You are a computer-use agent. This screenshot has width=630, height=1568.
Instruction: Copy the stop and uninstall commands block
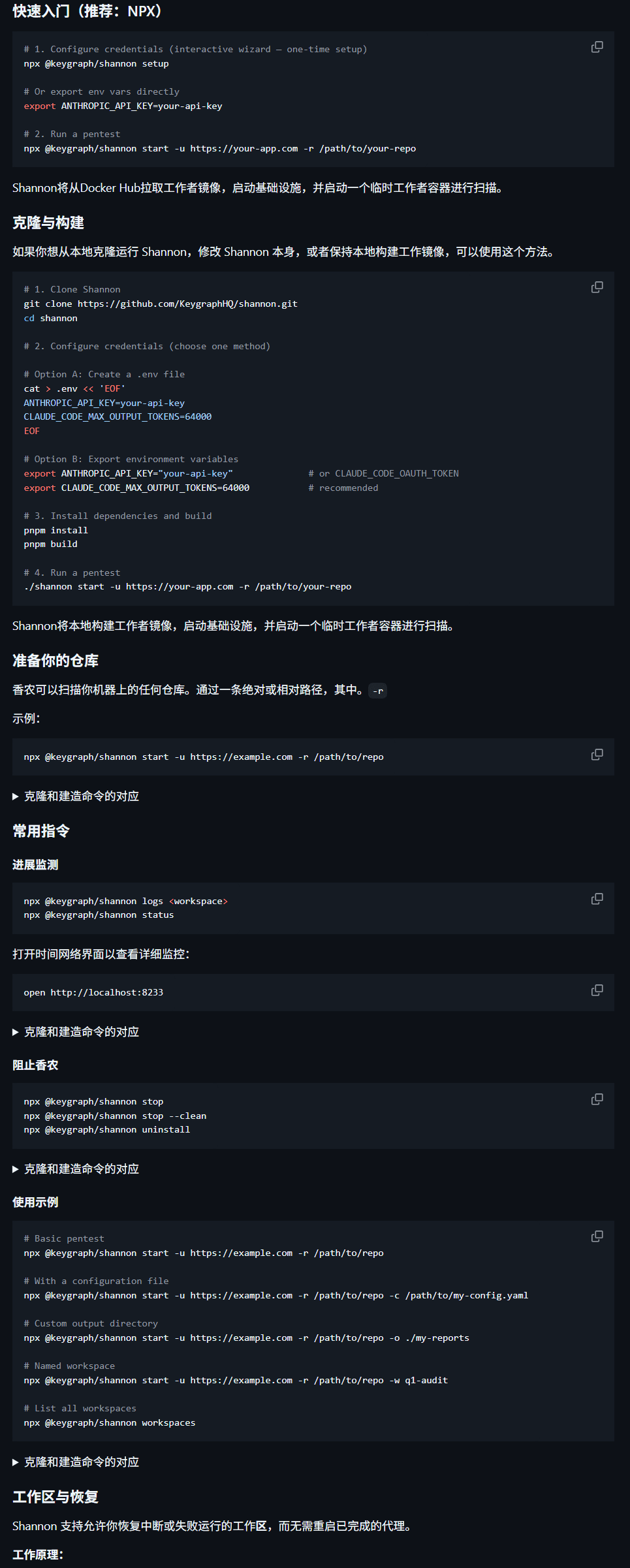[596, 1099]
